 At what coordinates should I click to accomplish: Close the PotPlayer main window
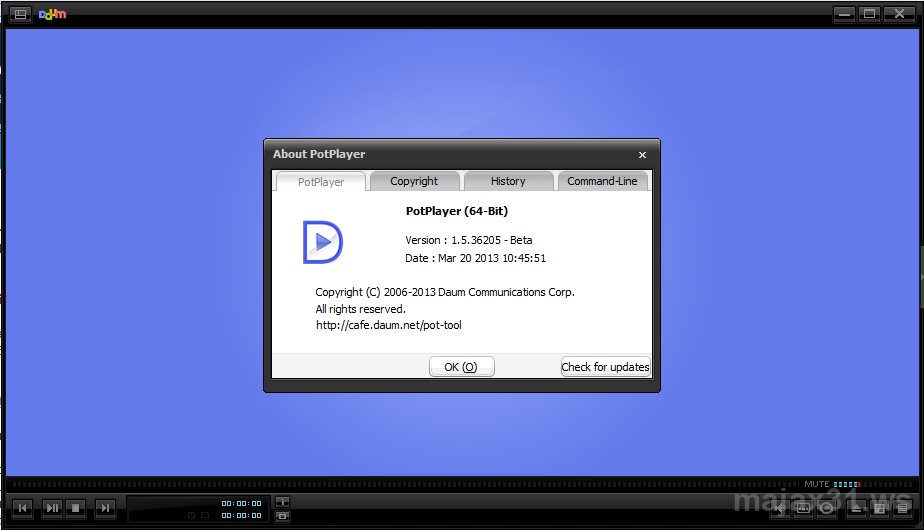tap(899, 14)
